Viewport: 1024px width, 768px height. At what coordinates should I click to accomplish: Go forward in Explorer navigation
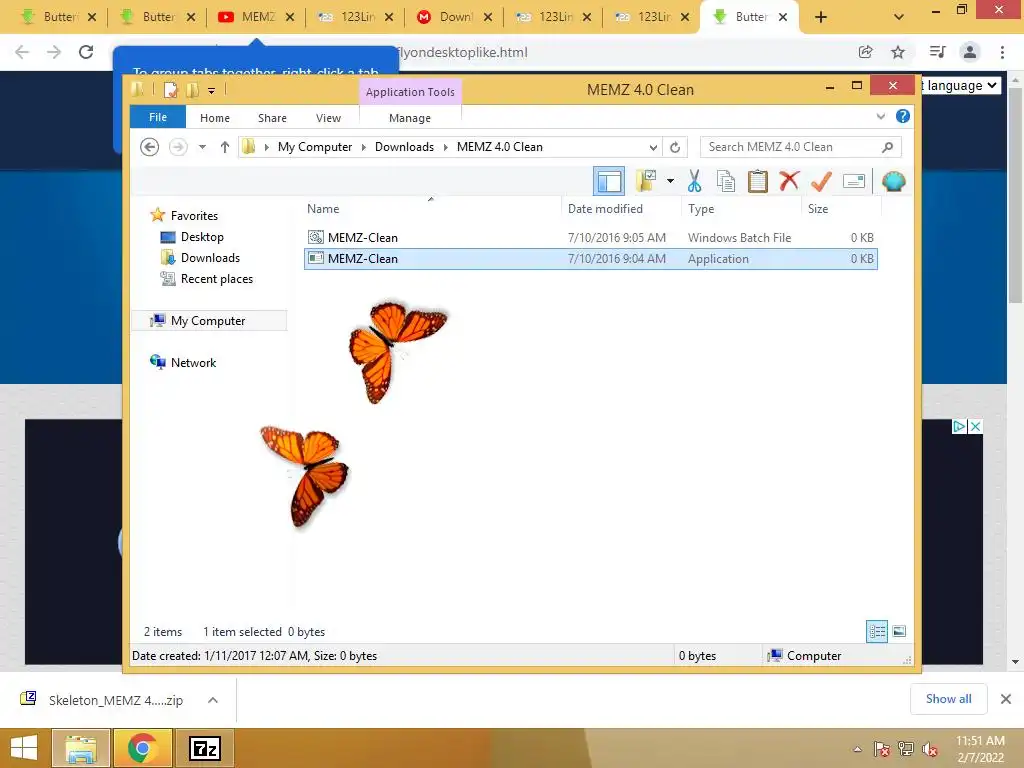(x=178, y=147)
